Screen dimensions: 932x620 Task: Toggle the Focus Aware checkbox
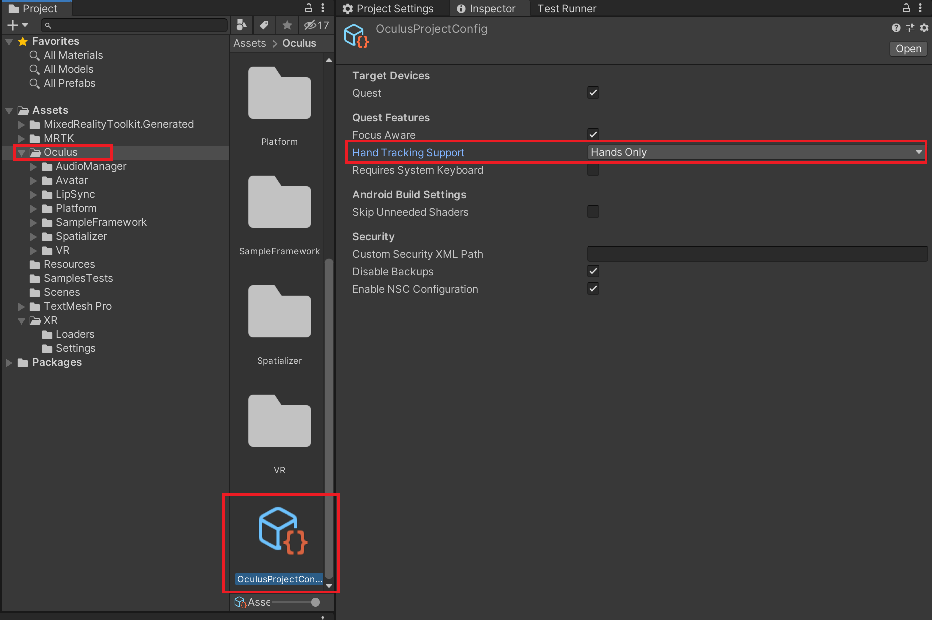coord(593,134)
